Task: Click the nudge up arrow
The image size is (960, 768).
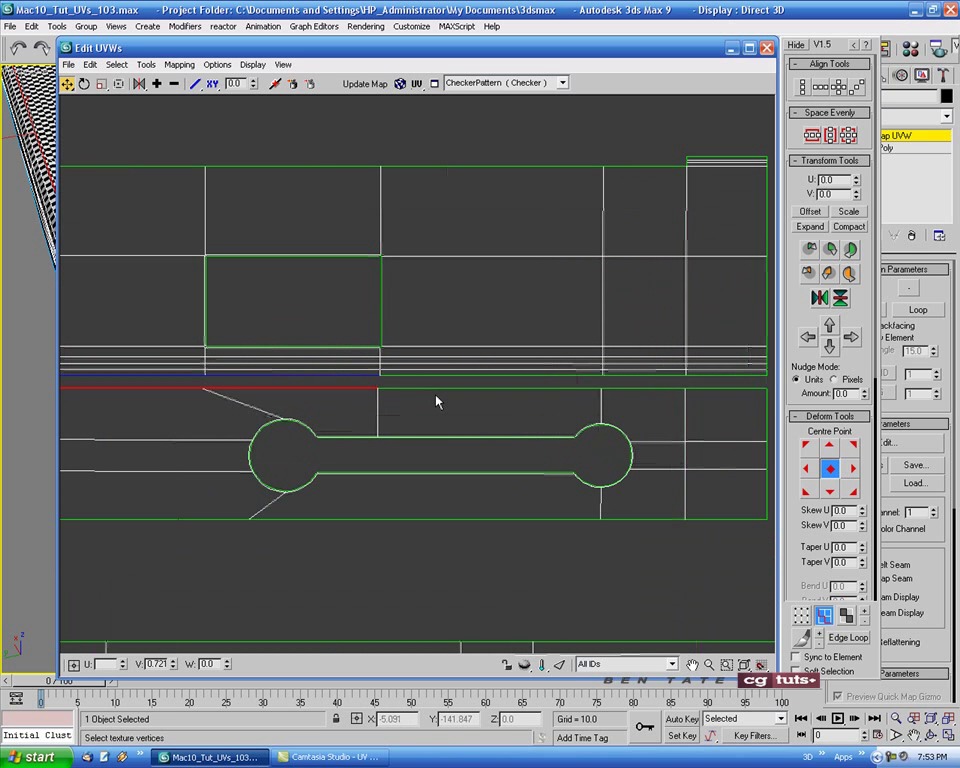Action: pyautogui.click(x=830, y=325)
